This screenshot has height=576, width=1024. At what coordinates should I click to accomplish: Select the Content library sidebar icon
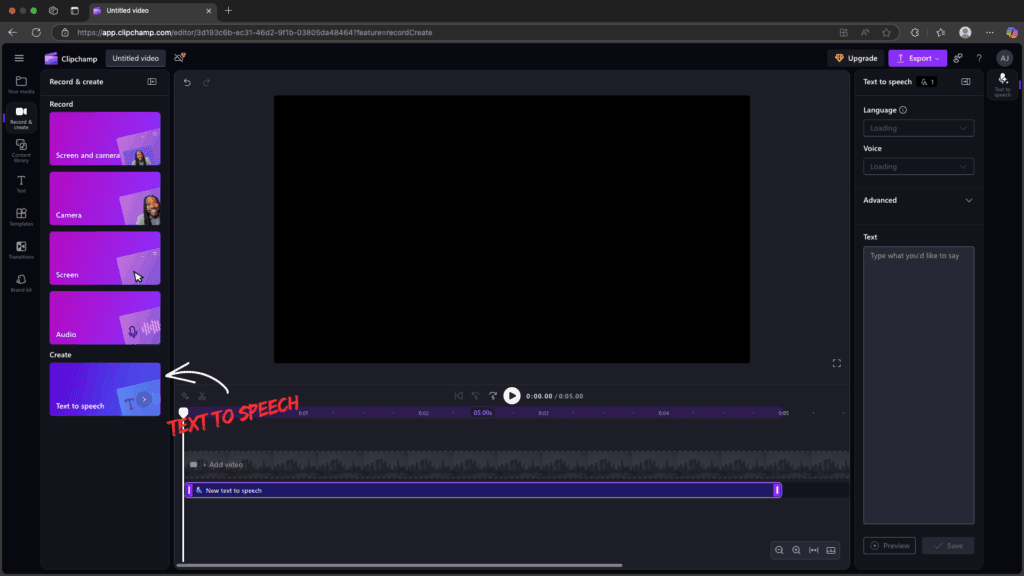click(x=20, y=150)
